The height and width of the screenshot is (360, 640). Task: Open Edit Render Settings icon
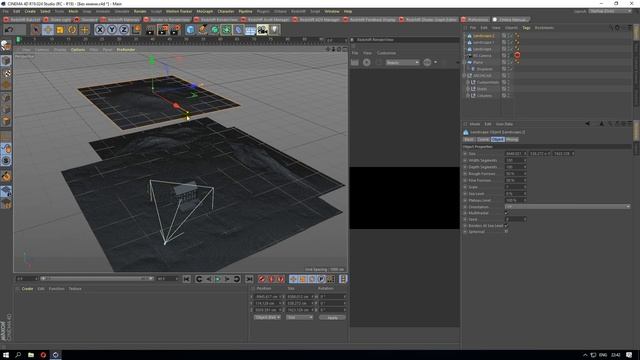pos(176,29)
